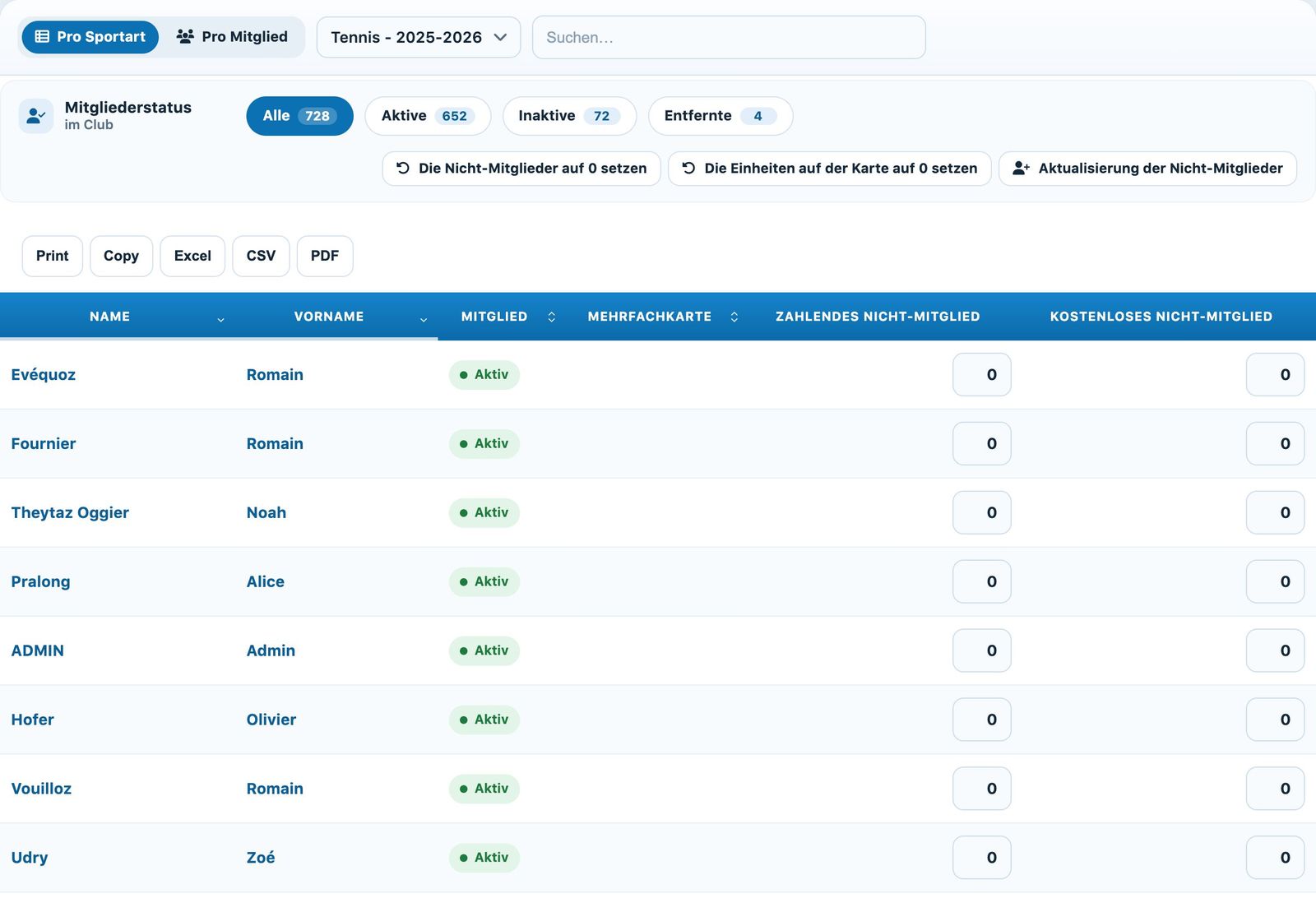Click the list icon in Pro Sportart
The height and width of the screenshot is (898, 1316).
pyautogui.click(x=42, y=37)
